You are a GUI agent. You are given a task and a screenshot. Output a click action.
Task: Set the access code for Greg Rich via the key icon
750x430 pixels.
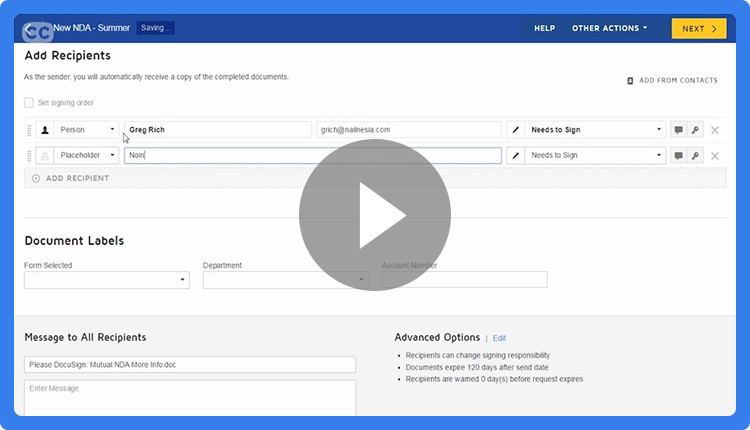(695, 130)
